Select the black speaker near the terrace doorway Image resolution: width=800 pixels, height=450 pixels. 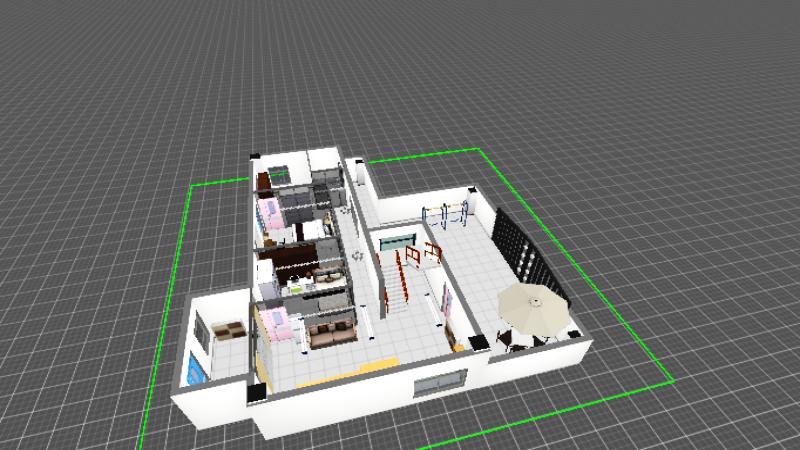[479, 343]
